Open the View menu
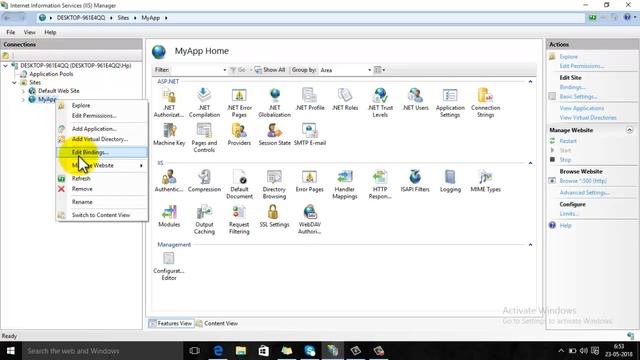This screenshot has width=640, height=360. [x=29, y=32]
